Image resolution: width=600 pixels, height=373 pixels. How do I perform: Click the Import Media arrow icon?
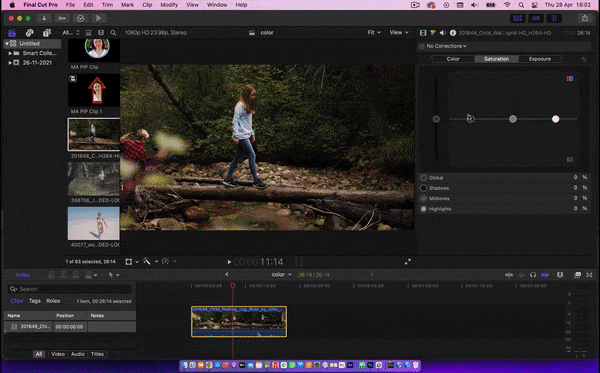point(44,18)
